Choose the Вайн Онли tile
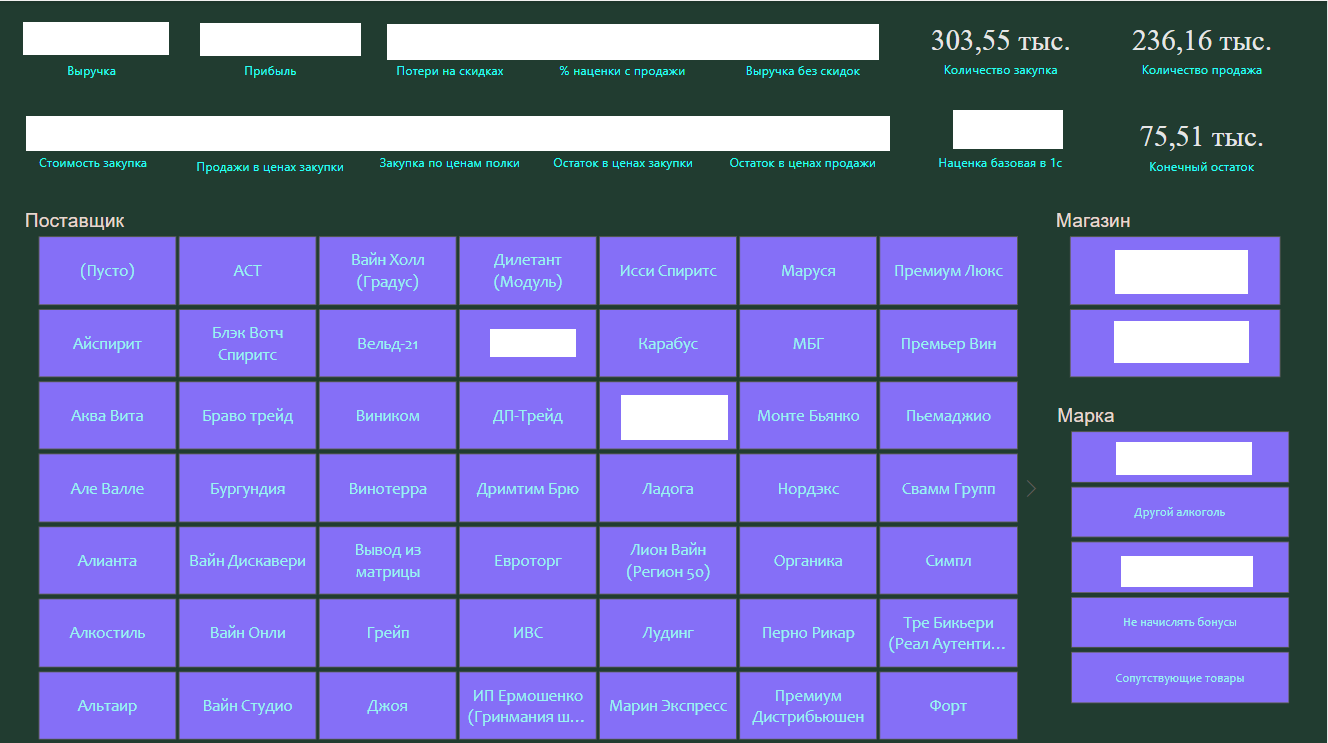The height and width of the screenshot is (743, 1328). (247, 633)
